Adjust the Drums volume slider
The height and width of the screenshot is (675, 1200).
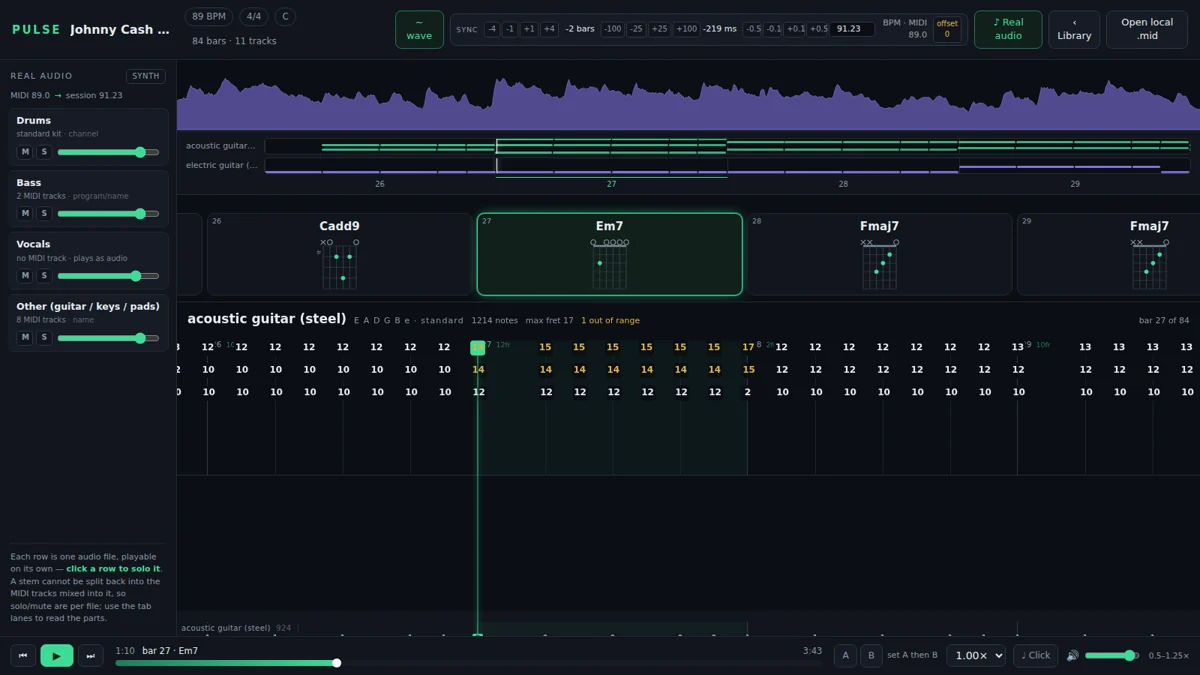(x=108, y=152)
